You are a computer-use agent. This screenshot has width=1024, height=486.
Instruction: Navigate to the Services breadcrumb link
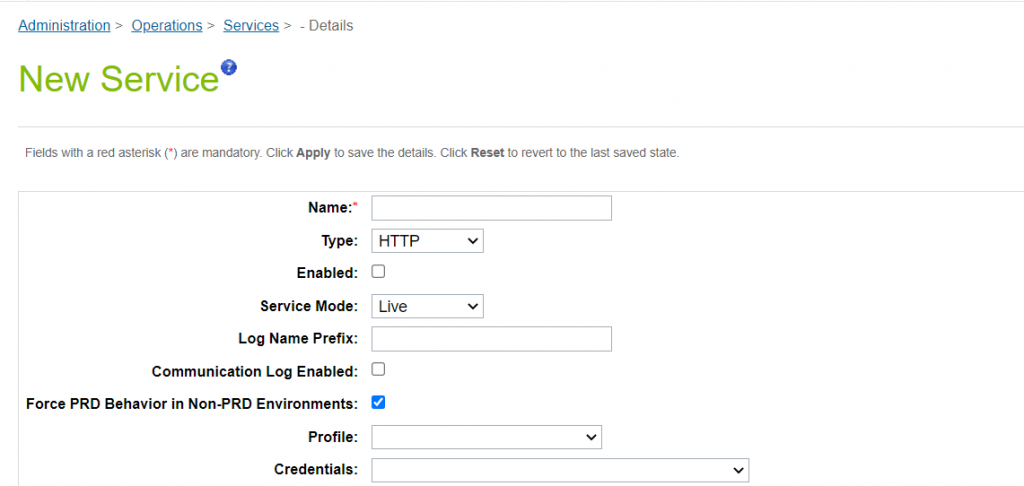tap(251, 25)
